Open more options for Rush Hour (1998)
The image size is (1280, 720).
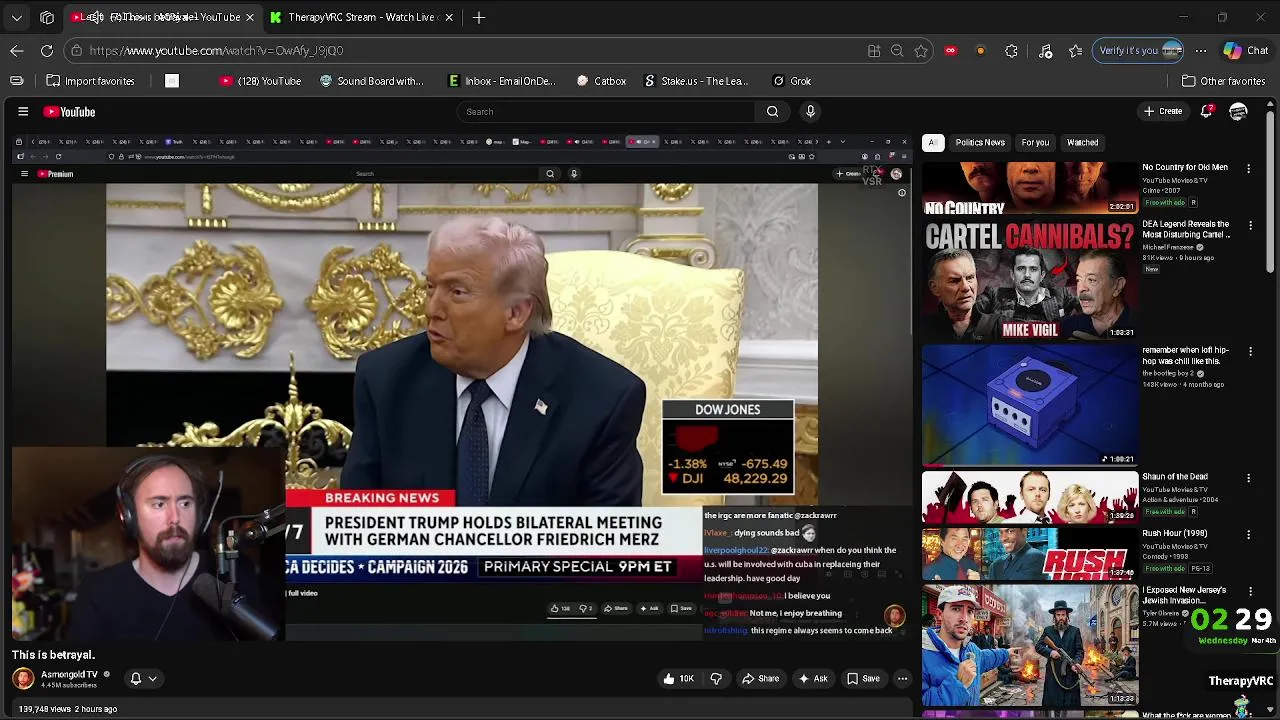1248,535
